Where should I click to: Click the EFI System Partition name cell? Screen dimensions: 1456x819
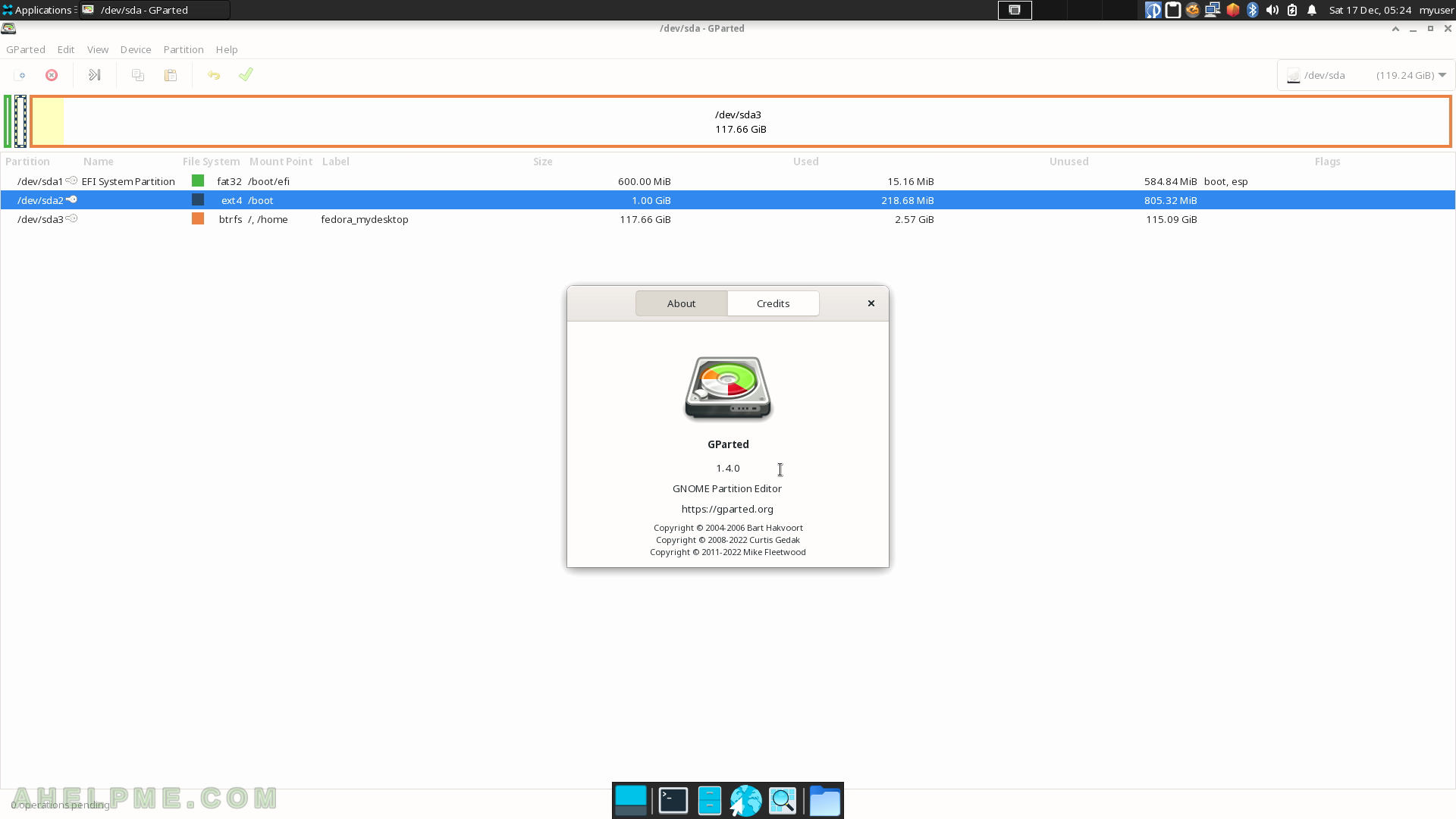(x=128, y=181)
